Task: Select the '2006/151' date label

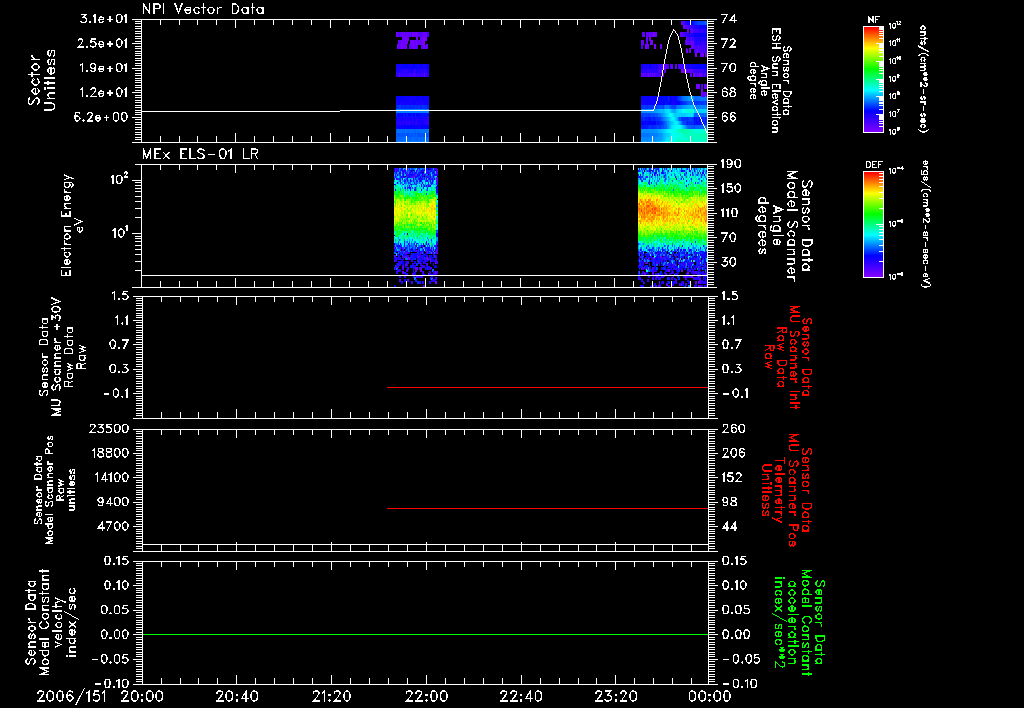Action: coord(71,696)
